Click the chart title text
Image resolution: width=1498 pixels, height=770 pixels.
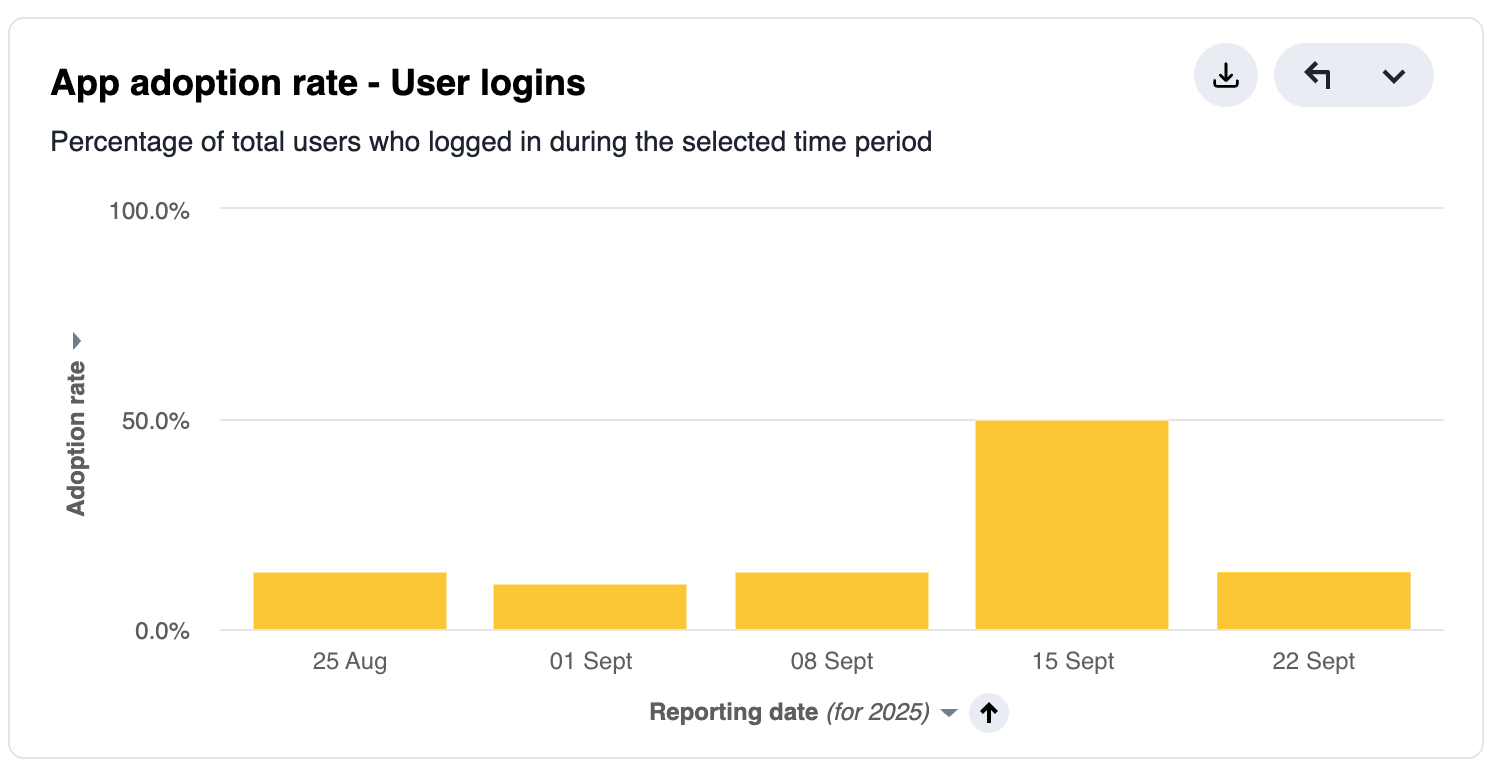[318, 83]
